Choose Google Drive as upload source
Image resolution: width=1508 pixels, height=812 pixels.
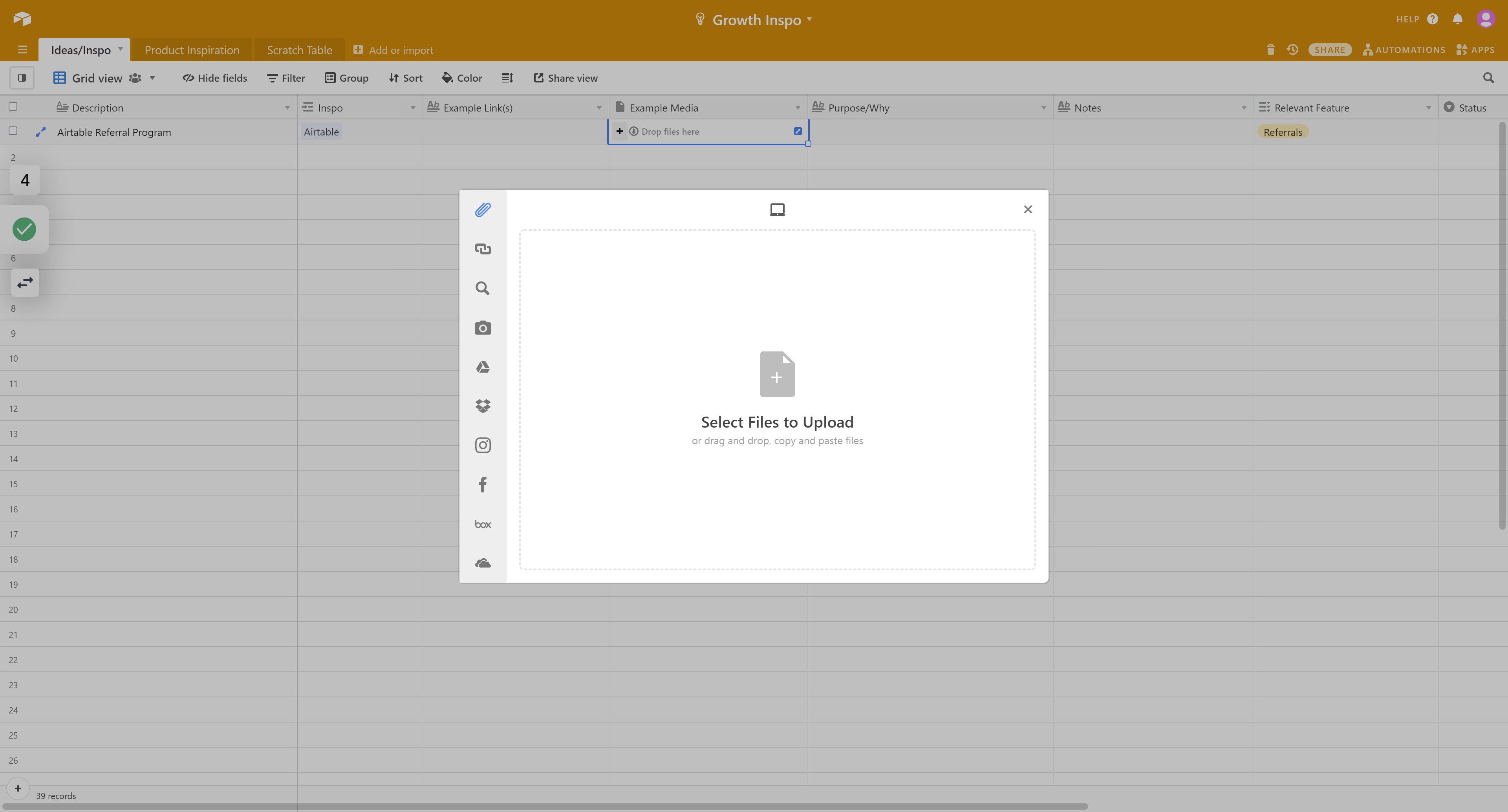(x=482, y=367)
